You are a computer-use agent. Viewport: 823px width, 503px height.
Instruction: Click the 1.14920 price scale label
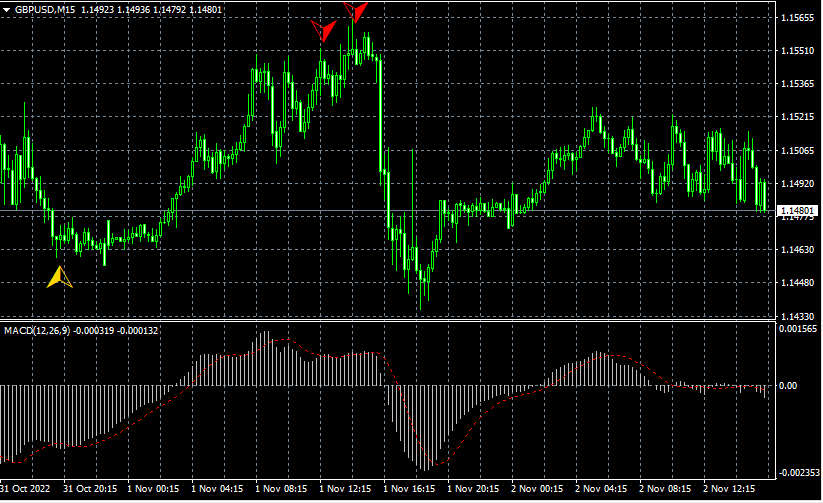(798, 184)
